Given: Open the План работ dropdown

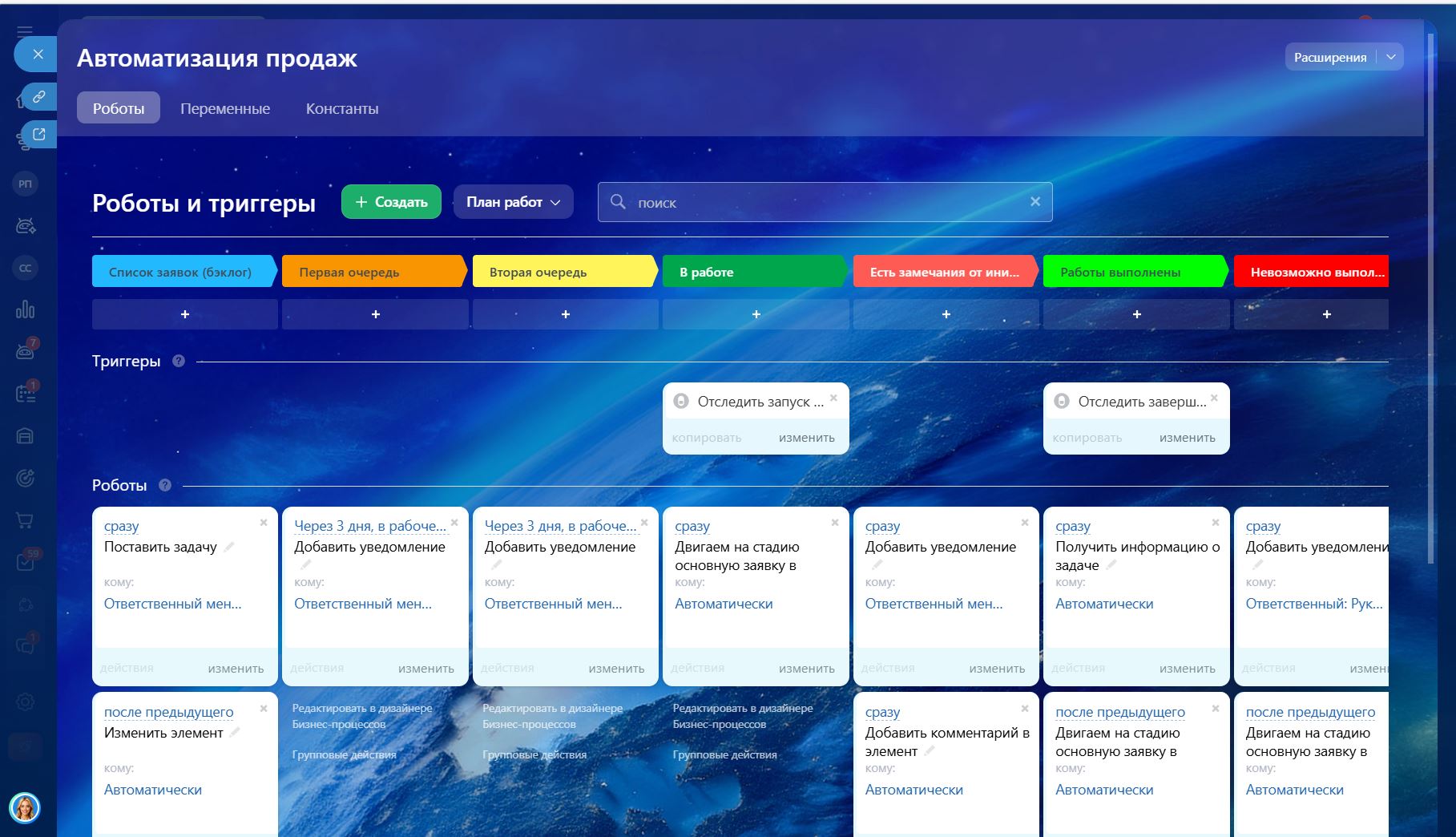Looking at the screenshot, I should coord(513,202).
